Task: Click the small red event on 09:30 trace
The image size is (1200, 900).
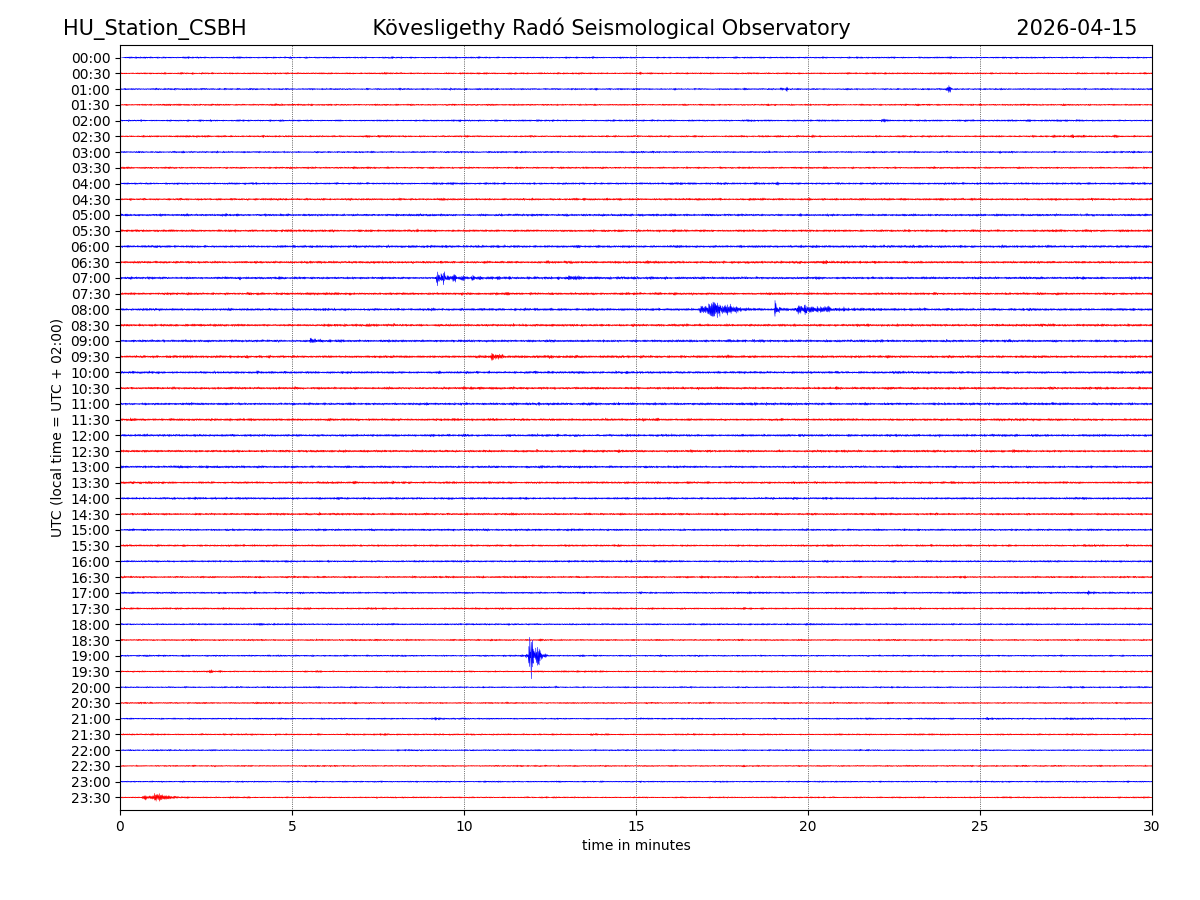Action: click(495, 356)
